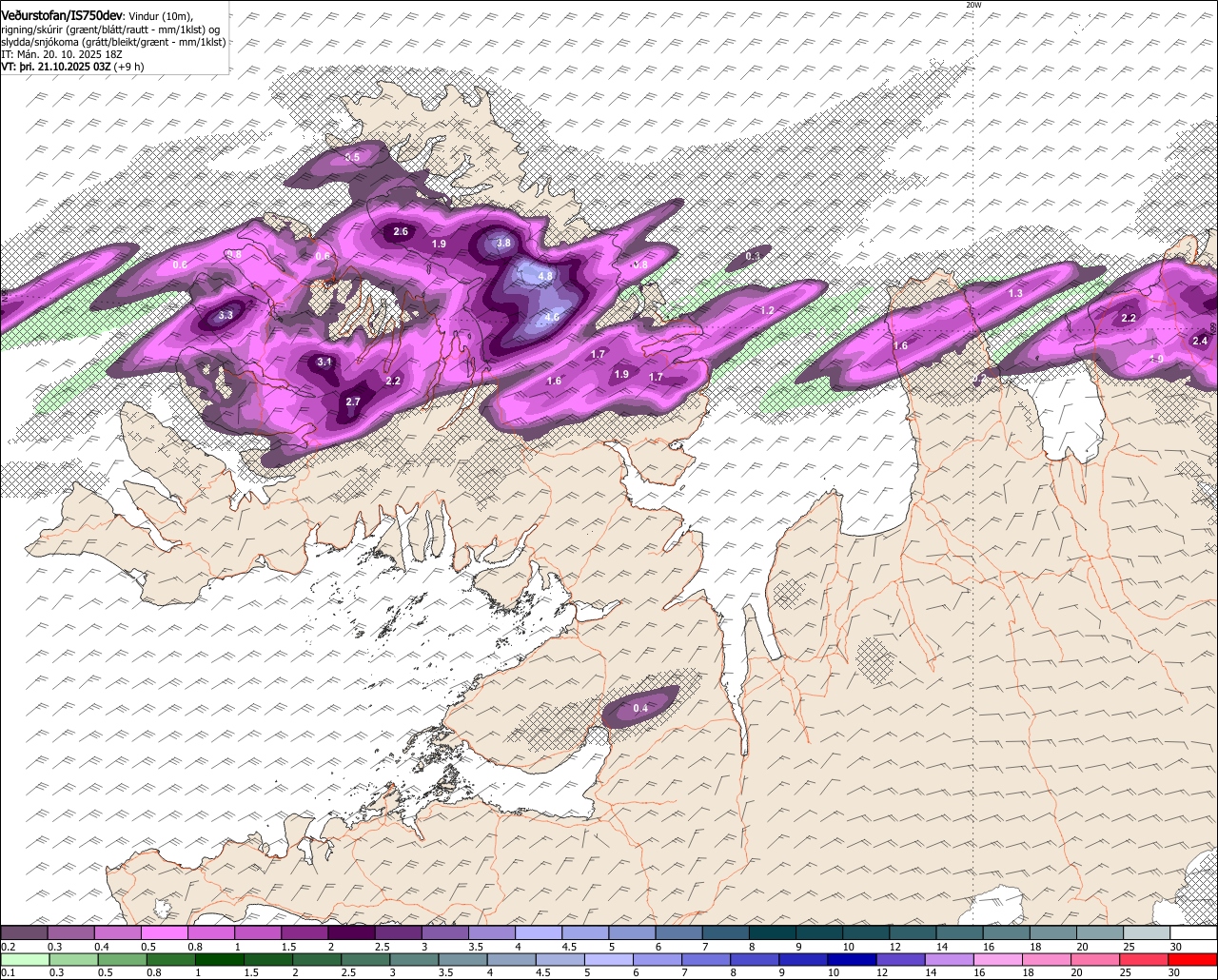The image size is (1218, 980).
Task: Pick the purple rain swatch starting at 12
Action: (x=899, y=959)
